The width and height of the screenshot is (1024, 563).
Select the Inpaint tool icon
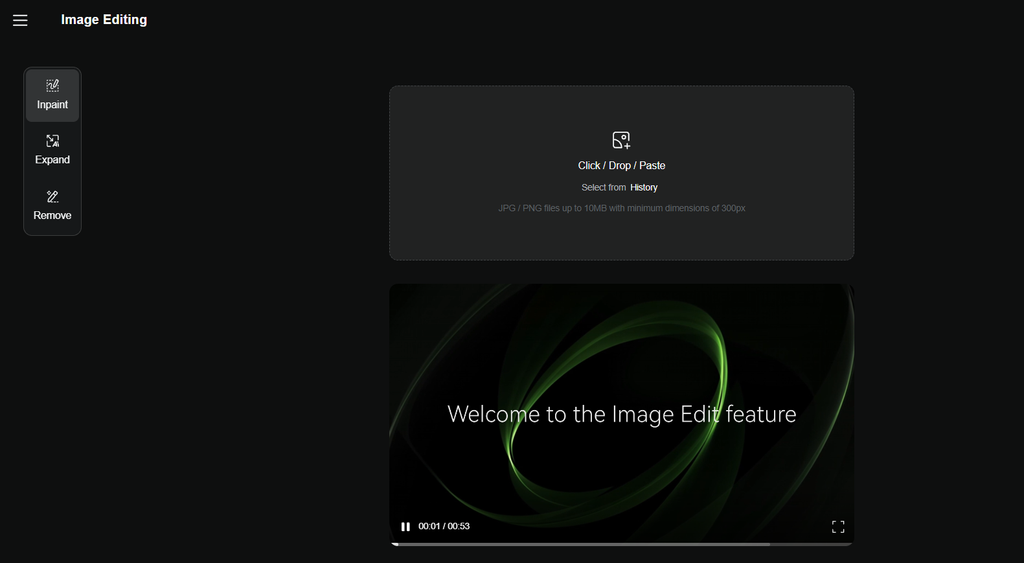click(53, 86)
